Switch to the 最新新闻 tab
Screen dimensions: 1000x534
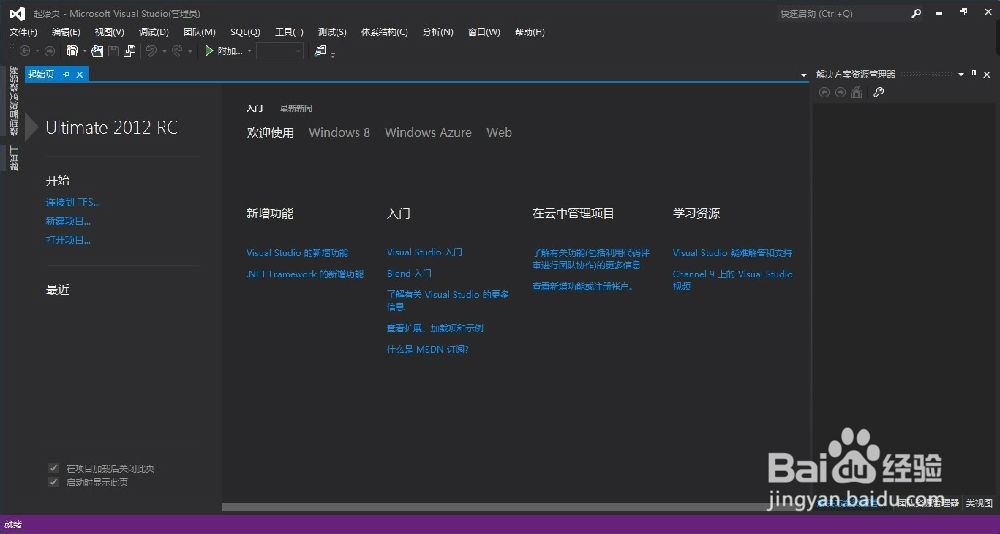pyautogui.click(x=296, y=108)
